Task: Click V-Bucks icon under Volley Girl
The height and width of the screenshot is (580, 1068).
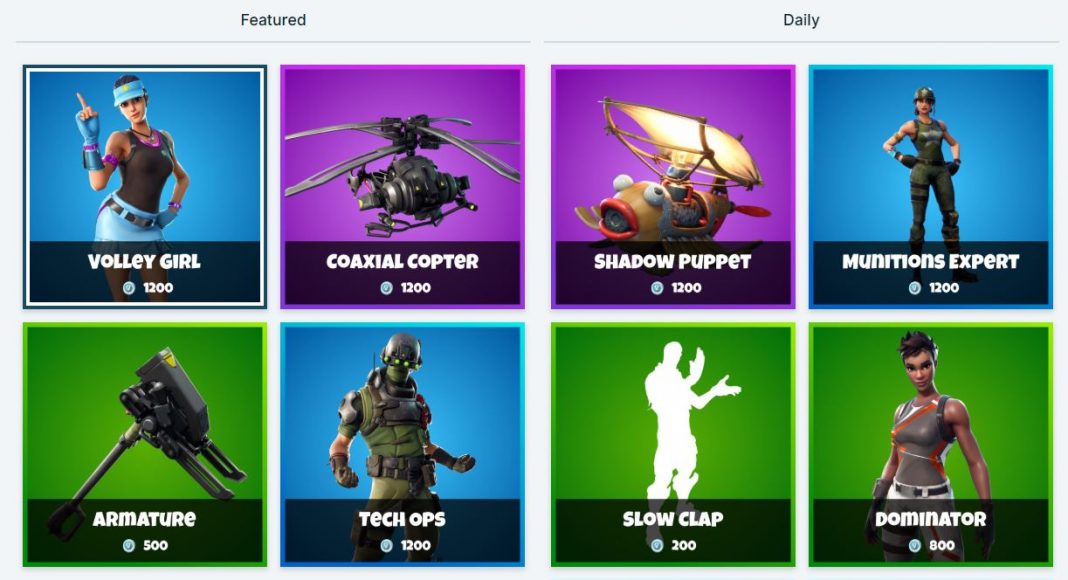Action: click(x=129, y=288)
